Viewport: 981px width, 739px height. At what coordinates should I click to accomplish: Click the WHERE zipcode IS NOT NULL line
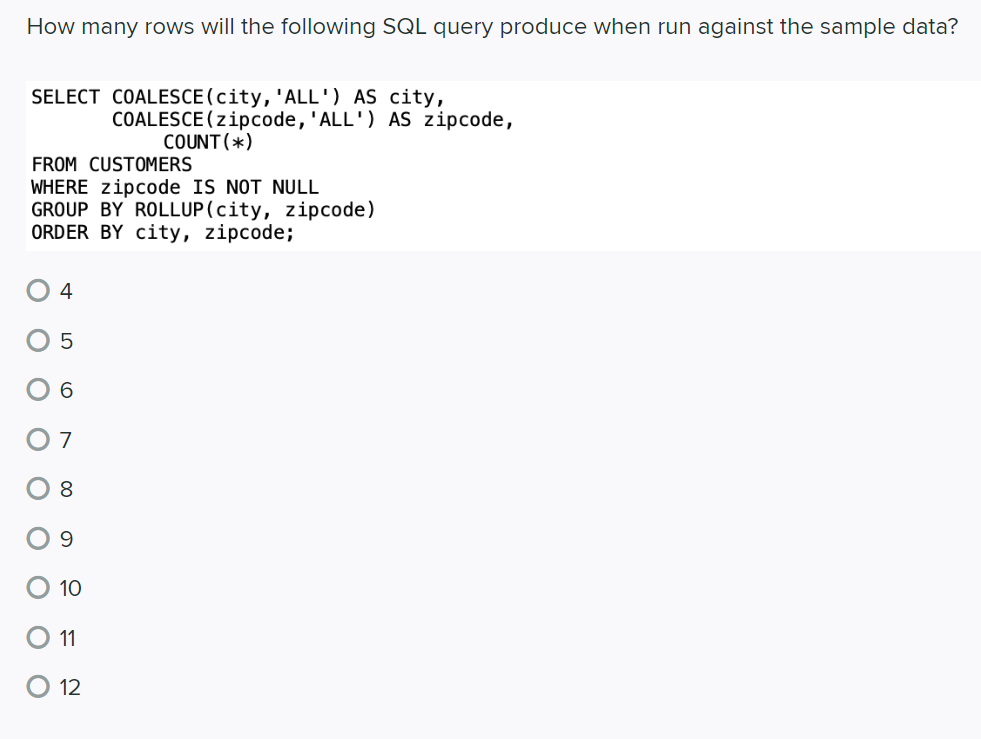tap(175, 187)
